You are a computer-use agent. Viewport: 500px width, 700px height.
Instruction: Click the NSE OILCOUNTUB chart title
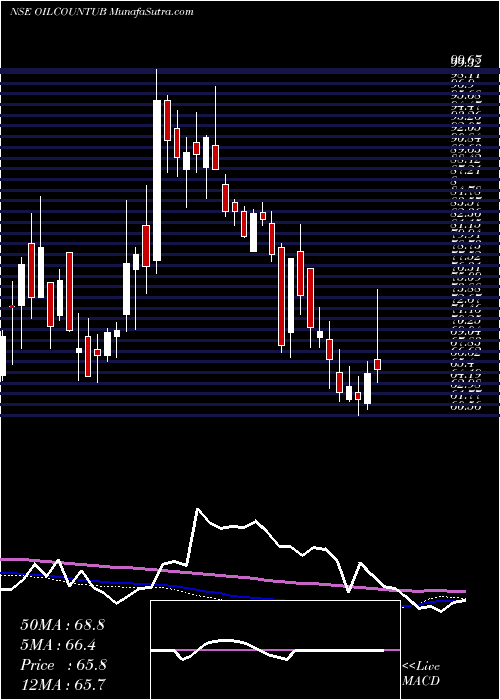click(x=102, y=12)
